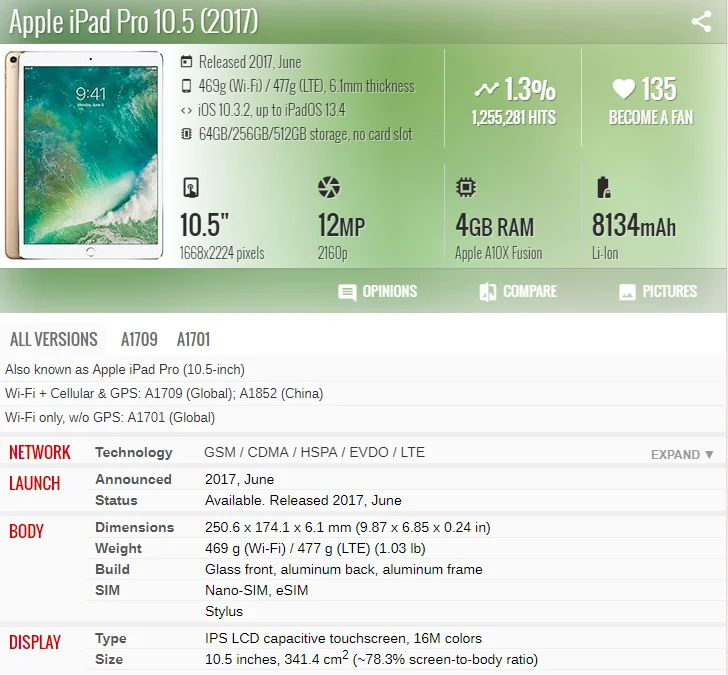Click the Dimensions spec label
Screen dimensions: 728x675
point(135,527)
